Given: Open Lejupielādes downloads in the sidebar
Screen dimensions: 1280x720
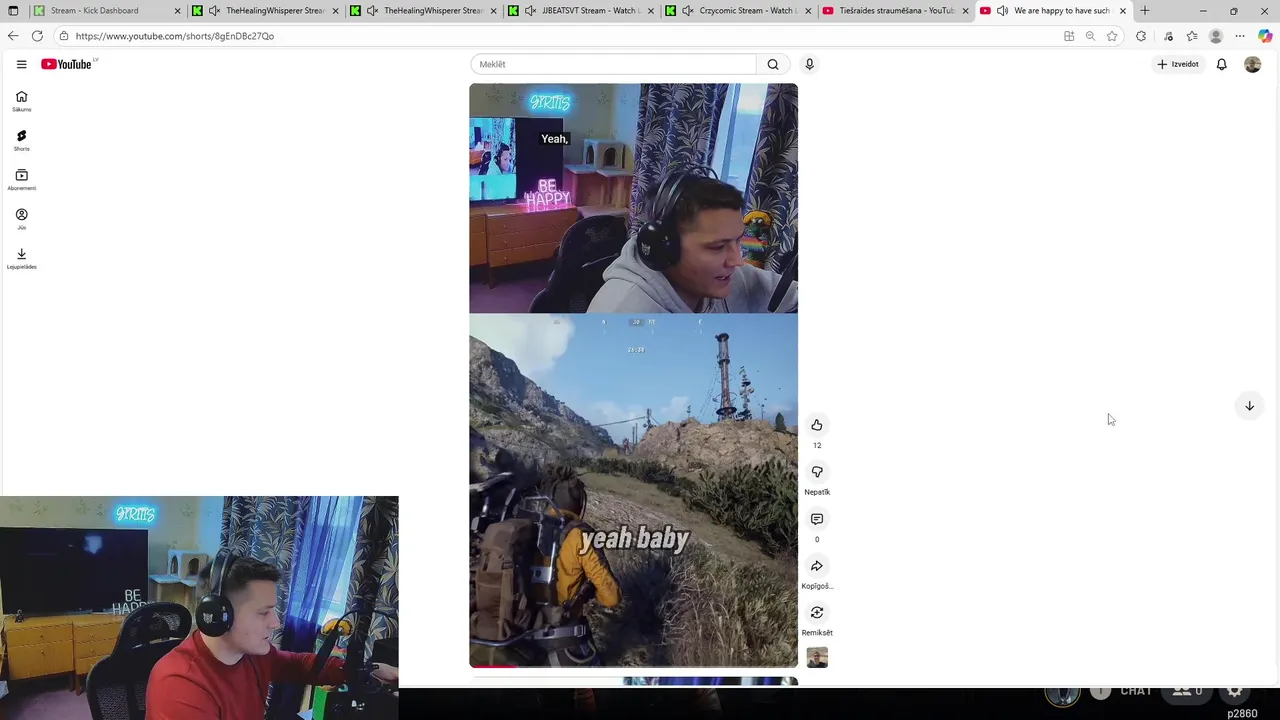Looking at the screenshot, I should pyautogui.click(x=21, y=258).
